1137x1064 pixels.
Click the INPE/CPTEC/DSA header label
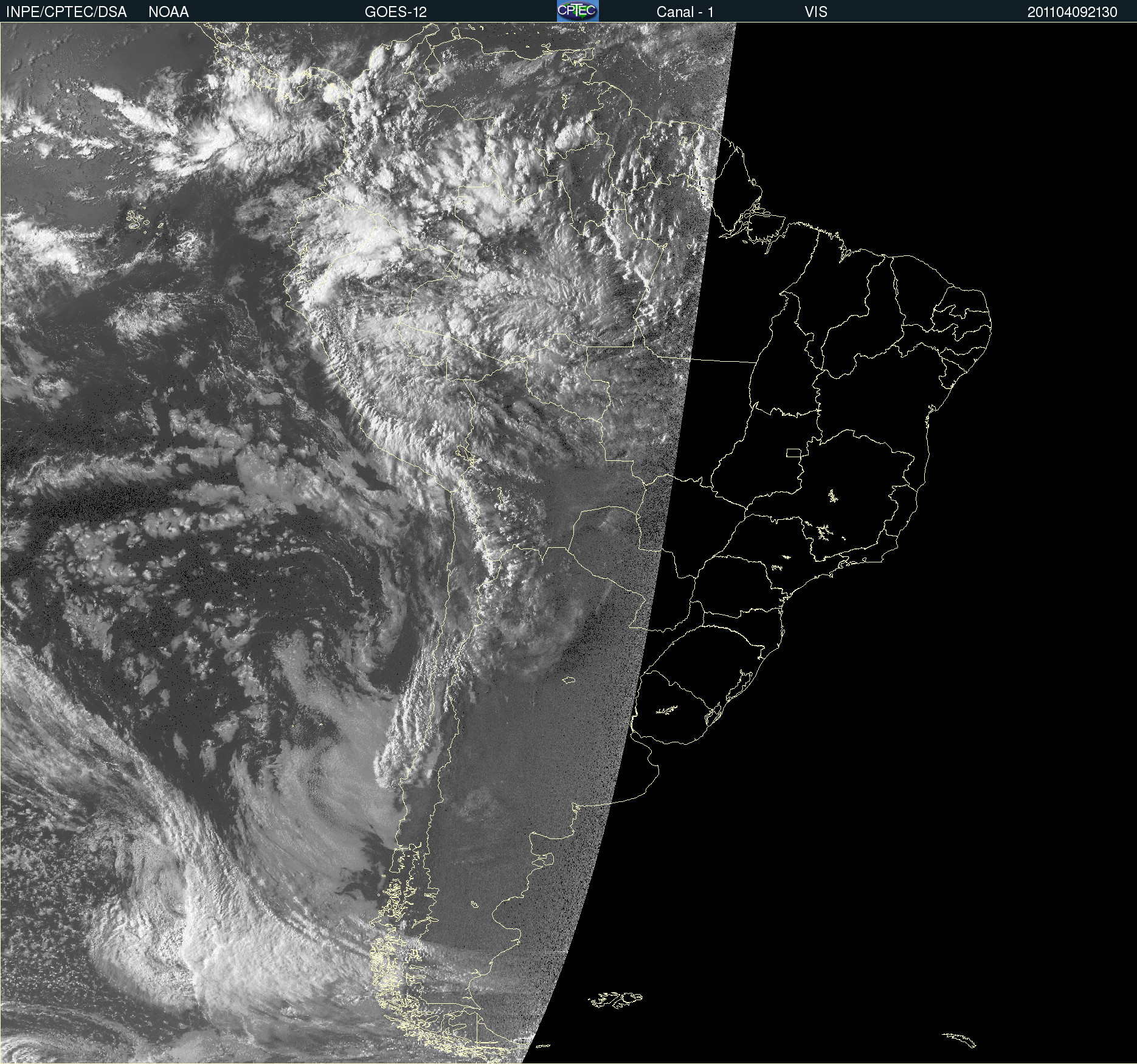click(x=66, y=12)
